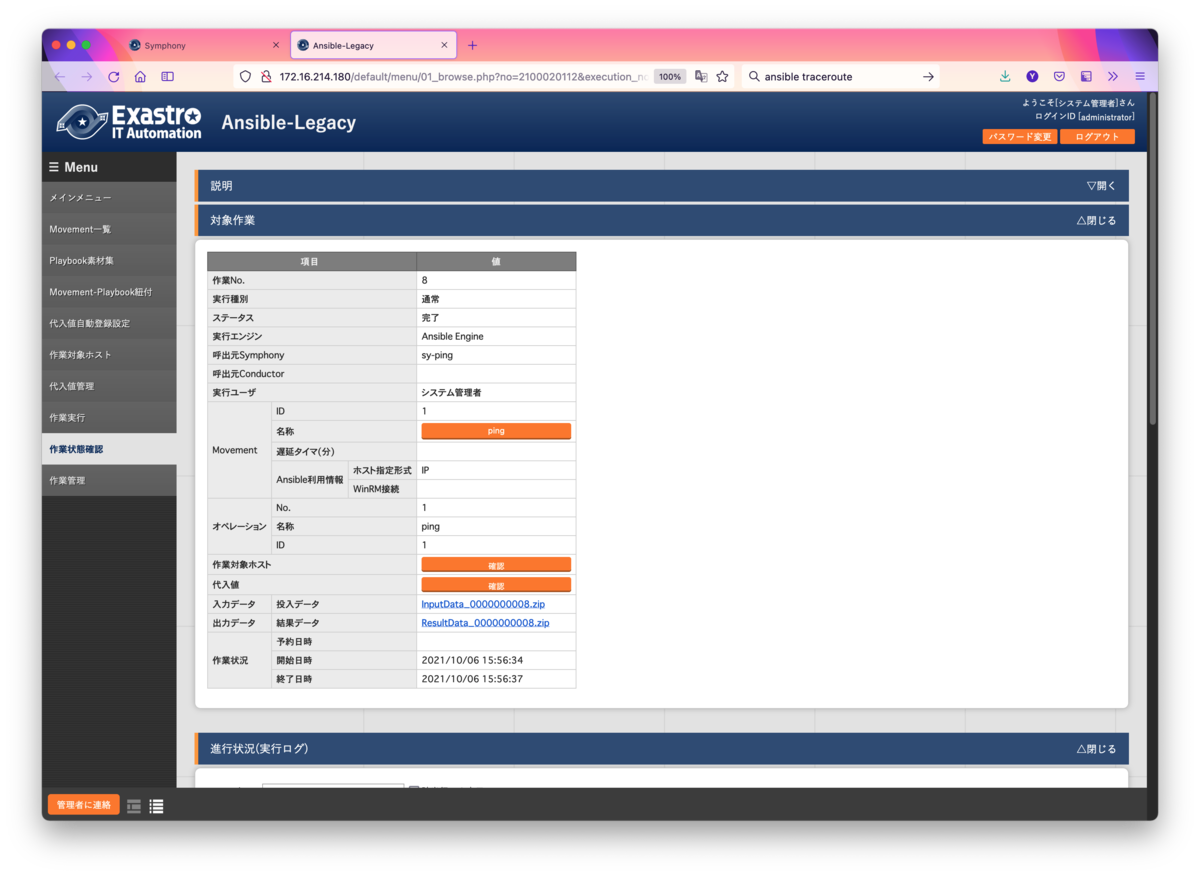The image size is (1200, 876).
Task: Close the Ansible-Legacy tab
Action: (x=445, y=45)
